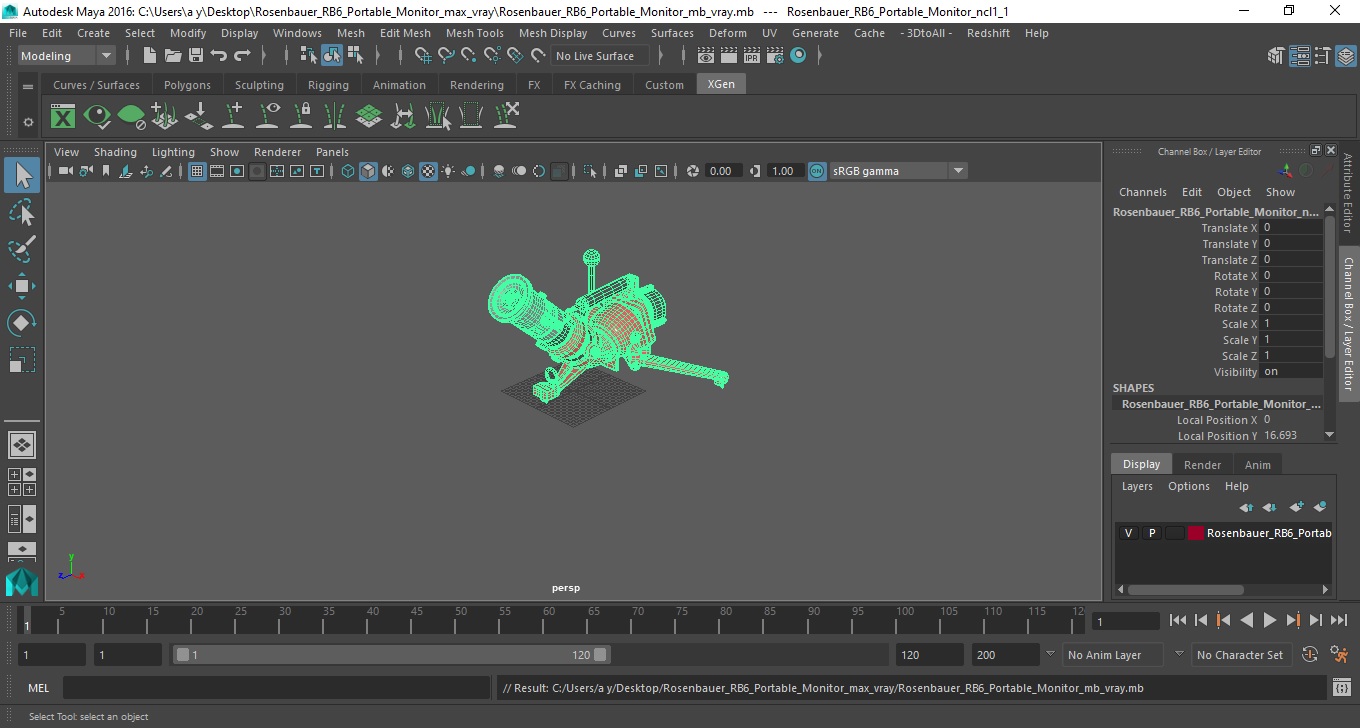The height and width of the screenshot is (728, 1360).
Task: Click the MEL command language label
Action: tap(38, 688)
